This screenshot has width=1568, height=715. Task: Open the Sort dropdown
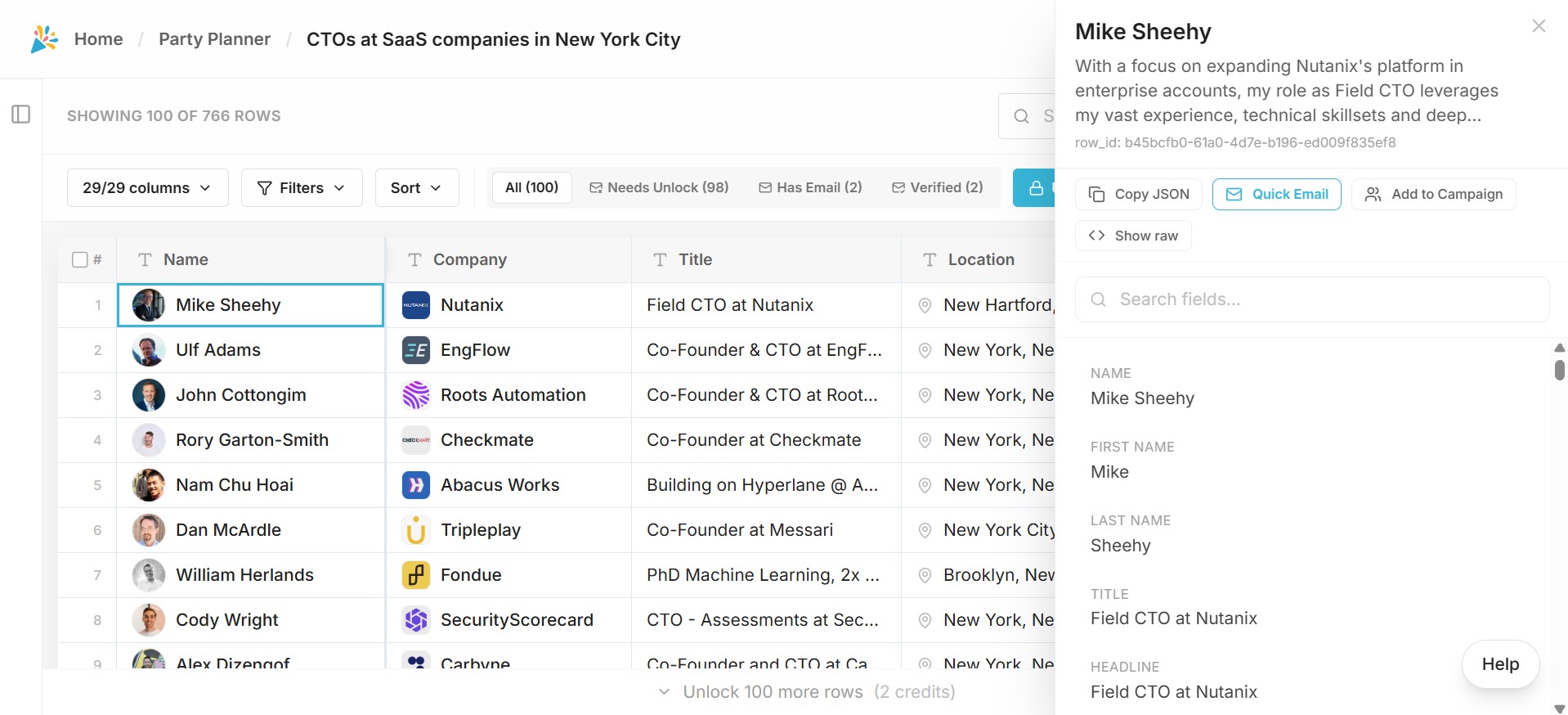(x=416, y=188)
